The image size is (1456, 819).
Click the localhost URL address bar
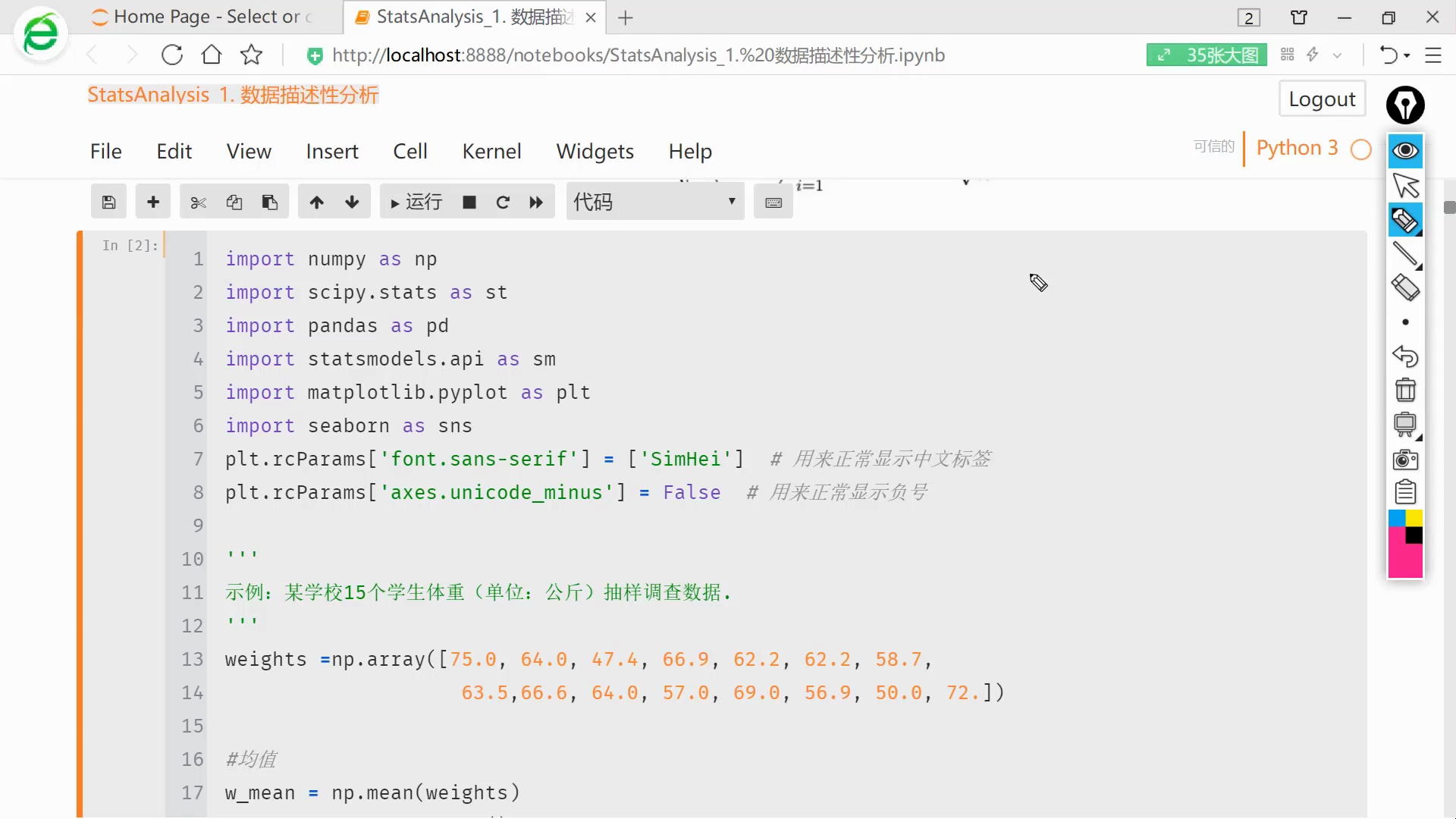click(x=639, y=55)
